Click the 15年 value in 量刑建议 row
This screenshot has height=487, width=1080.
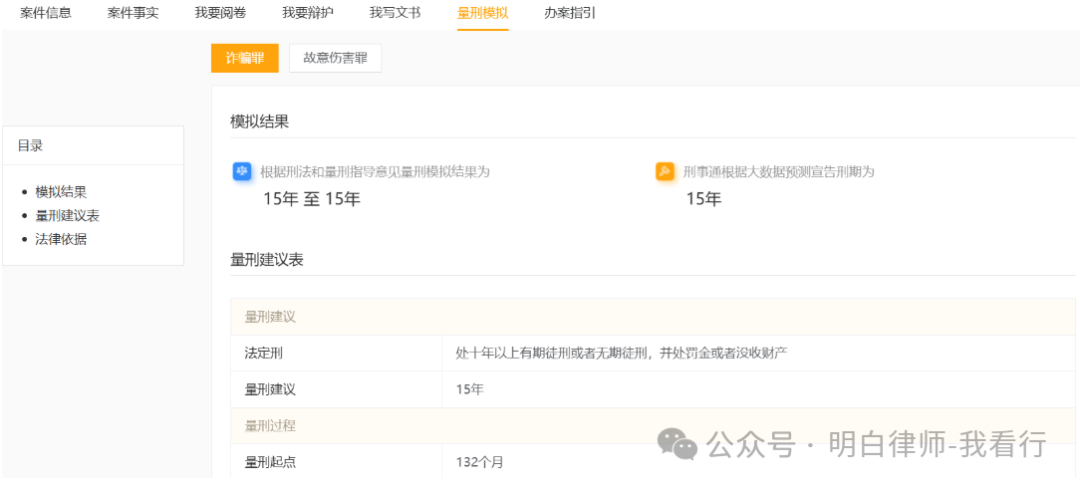[470, 389]
